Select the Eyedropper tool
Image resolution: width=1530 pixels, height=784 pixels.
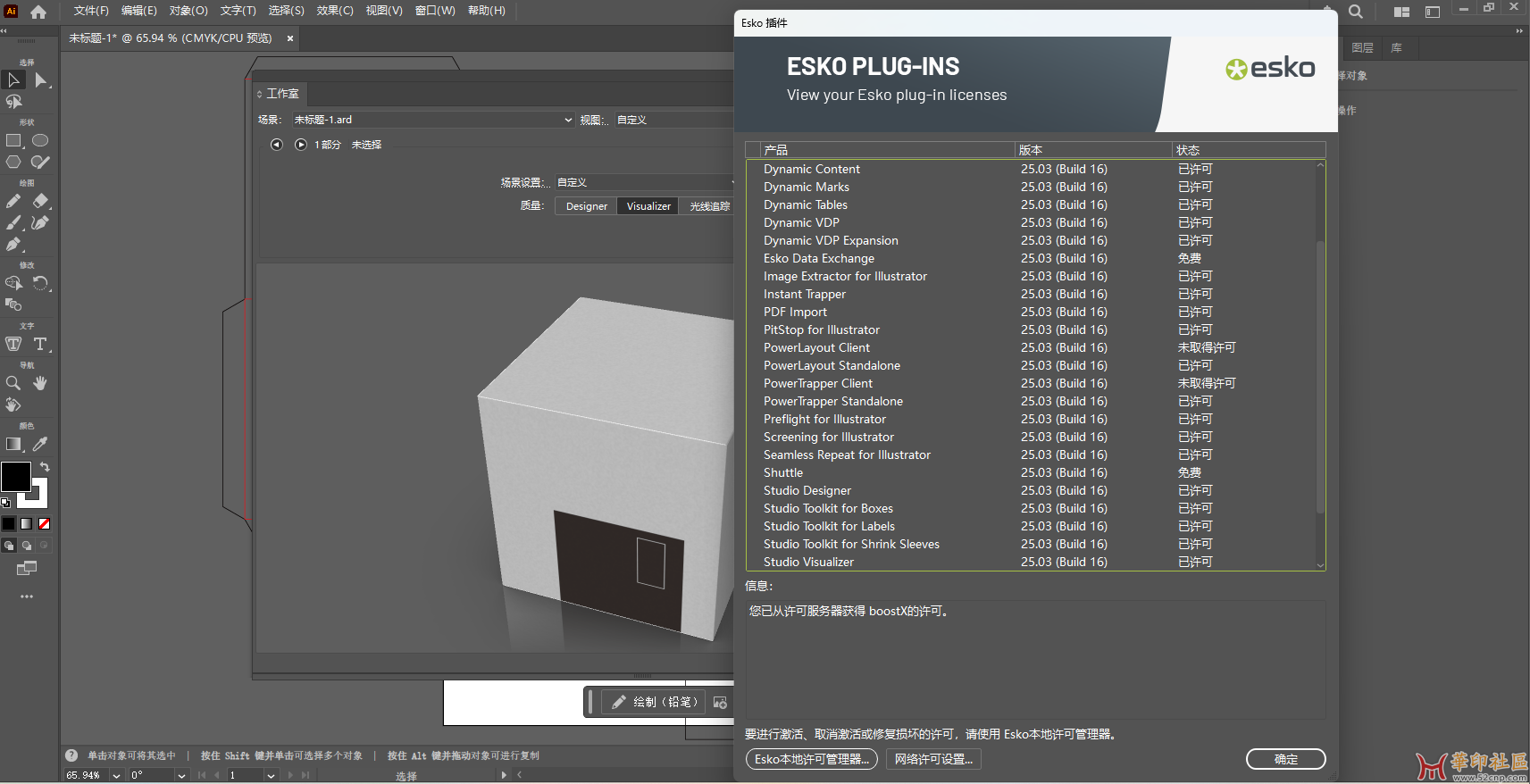[40, 444]
